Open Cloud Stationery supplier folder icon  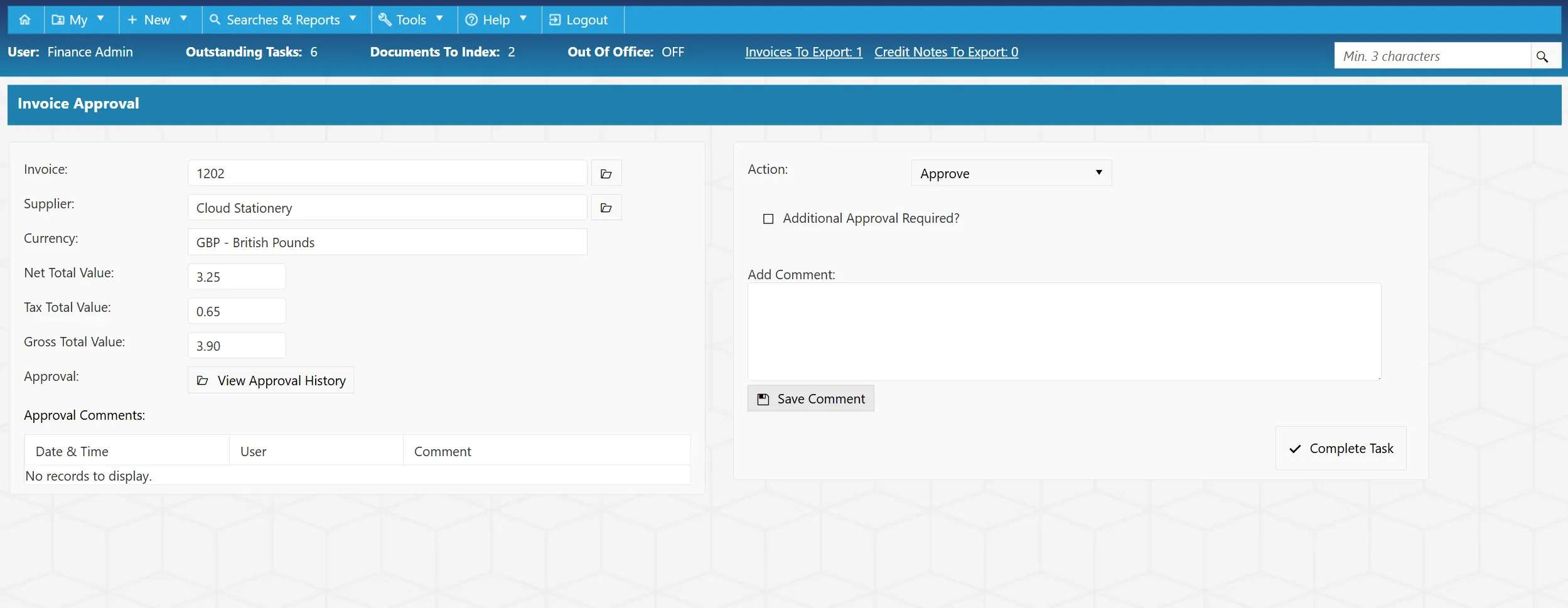coord(606,208)
